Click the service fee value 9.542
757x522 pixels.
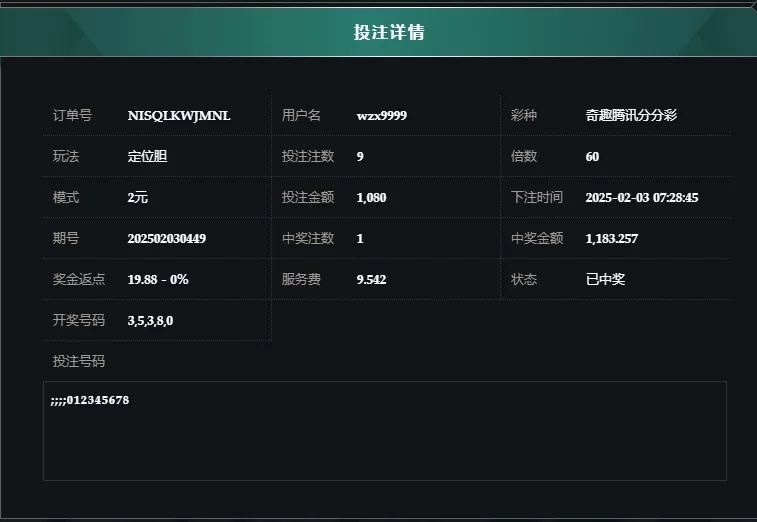(x=371, y=280)
